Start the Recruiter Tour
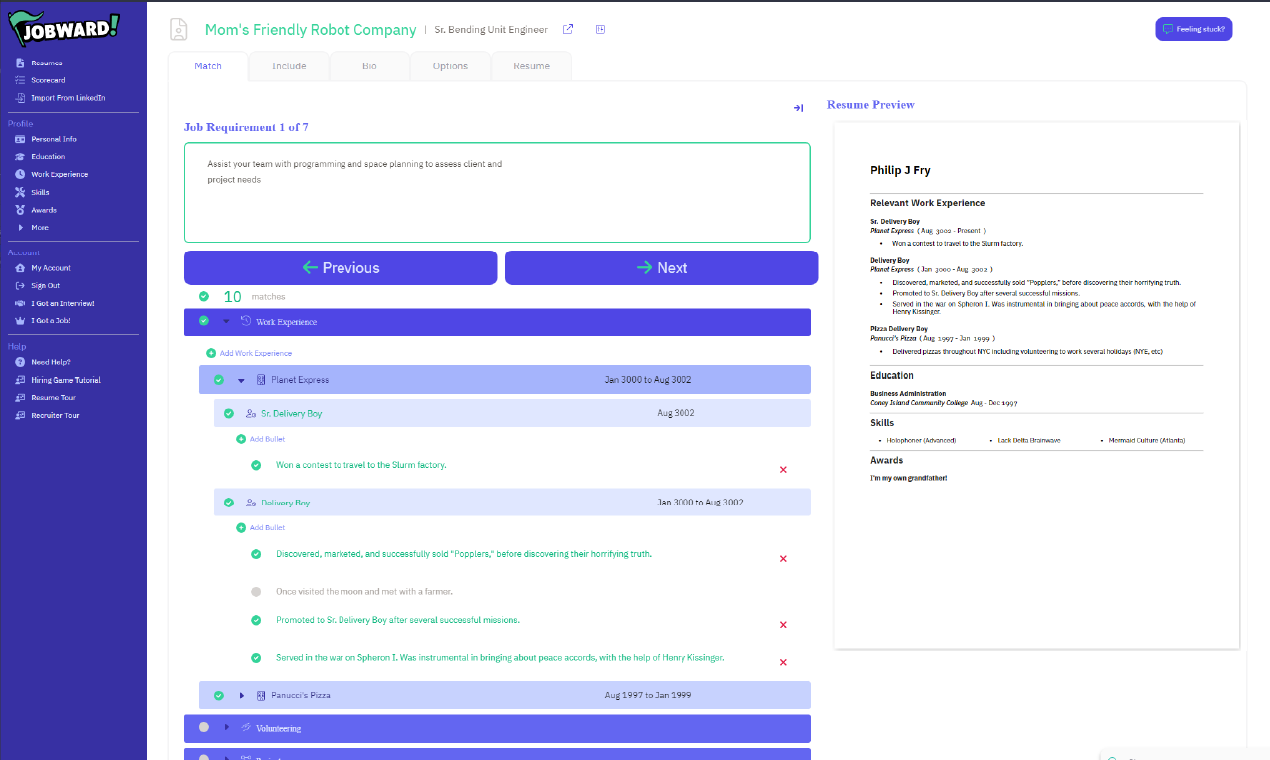Screen dimensions: 1270x760 coord(55,415)
